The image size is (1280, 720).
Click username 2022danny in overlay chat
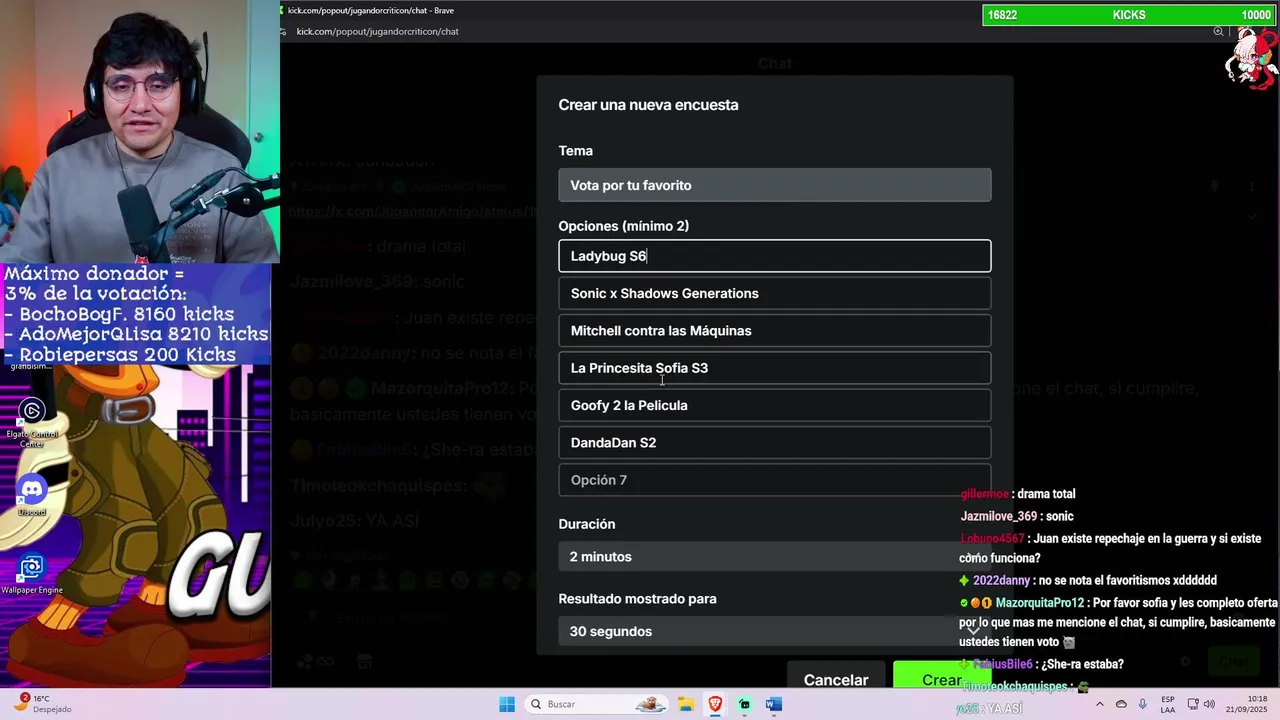[x=1001, y=580]
